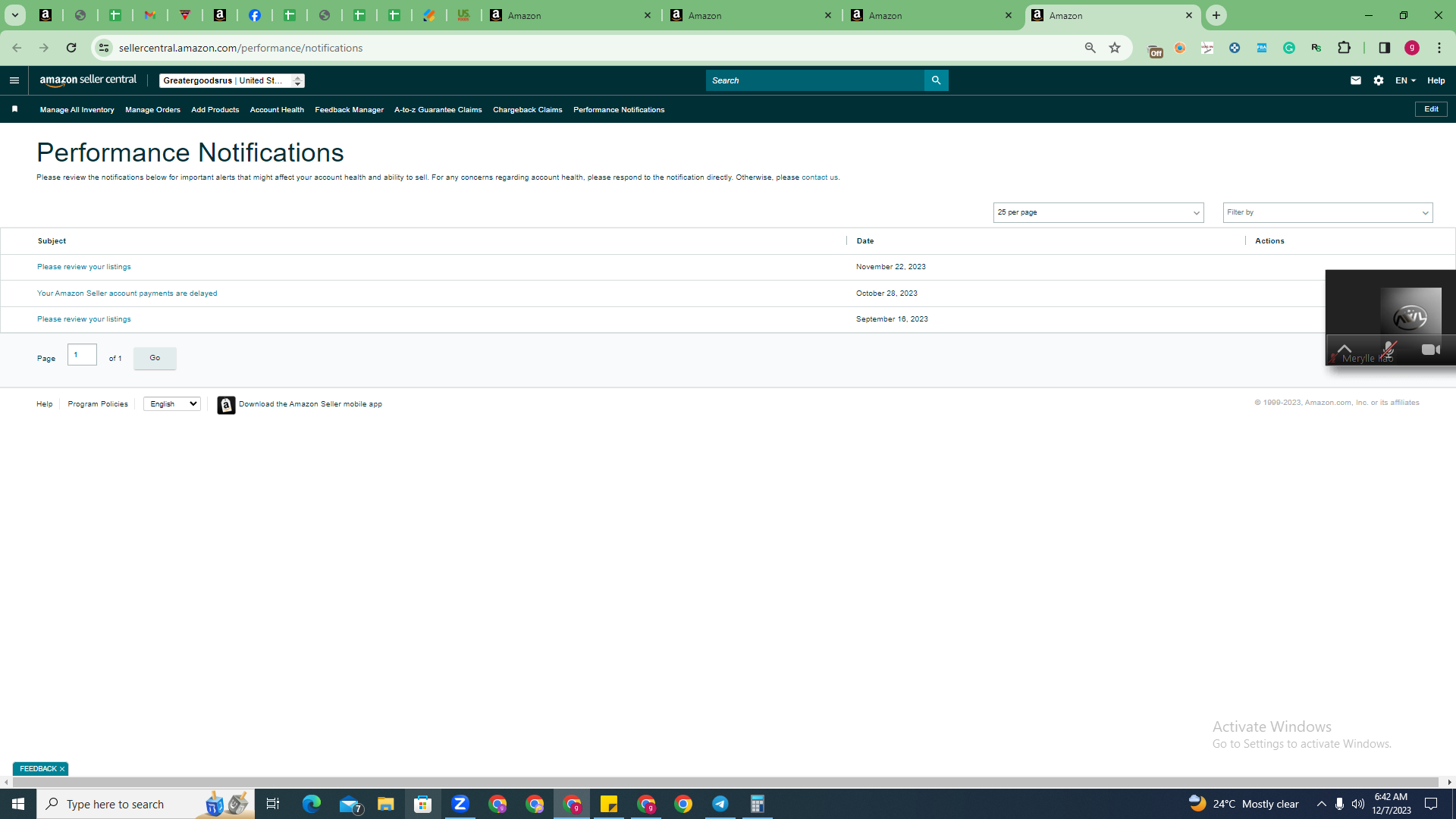Viewport: 1456px width, 819px height.
Task: Open the Seller Central hamburger menu
Action: click(x=14, y=80)
